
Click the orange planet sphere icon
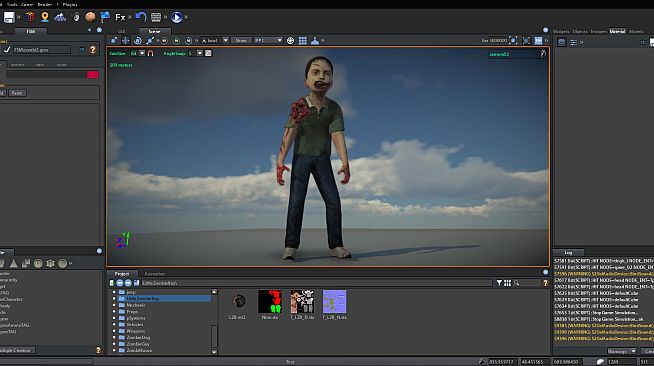tap(90, 17)
